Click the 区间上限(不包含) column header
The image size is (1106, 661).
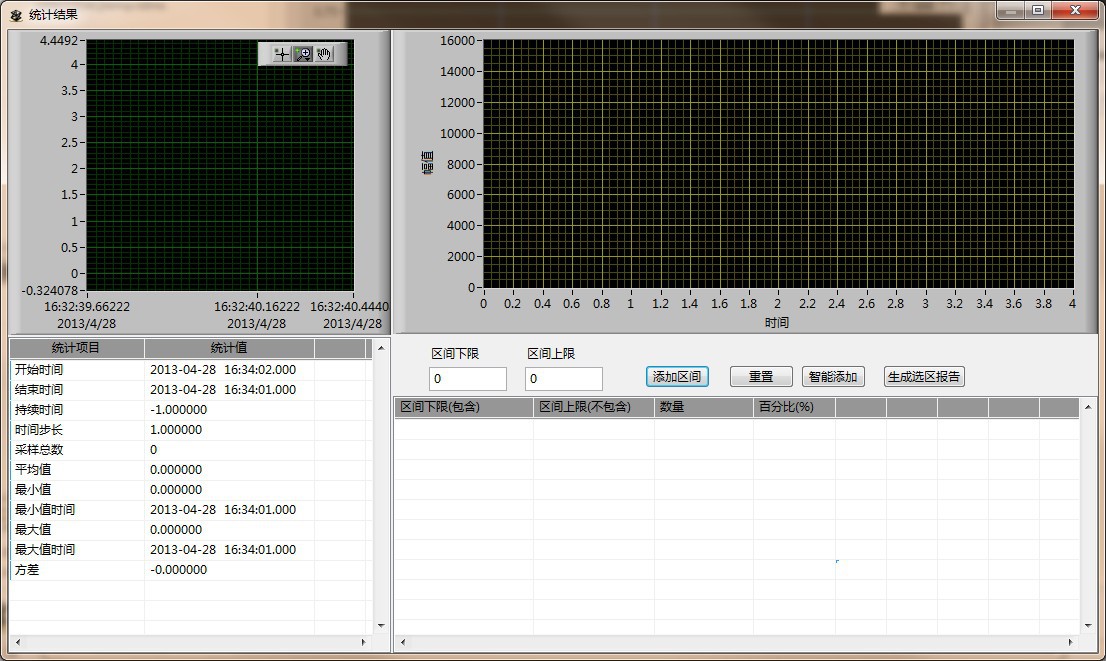coord(593,407)
